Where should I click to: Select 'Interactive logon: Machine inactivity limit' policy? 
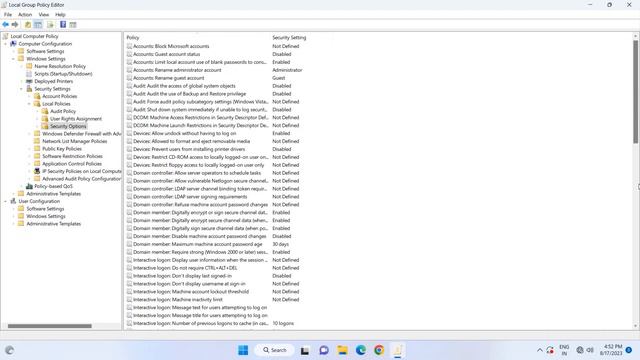pos(178,300)
